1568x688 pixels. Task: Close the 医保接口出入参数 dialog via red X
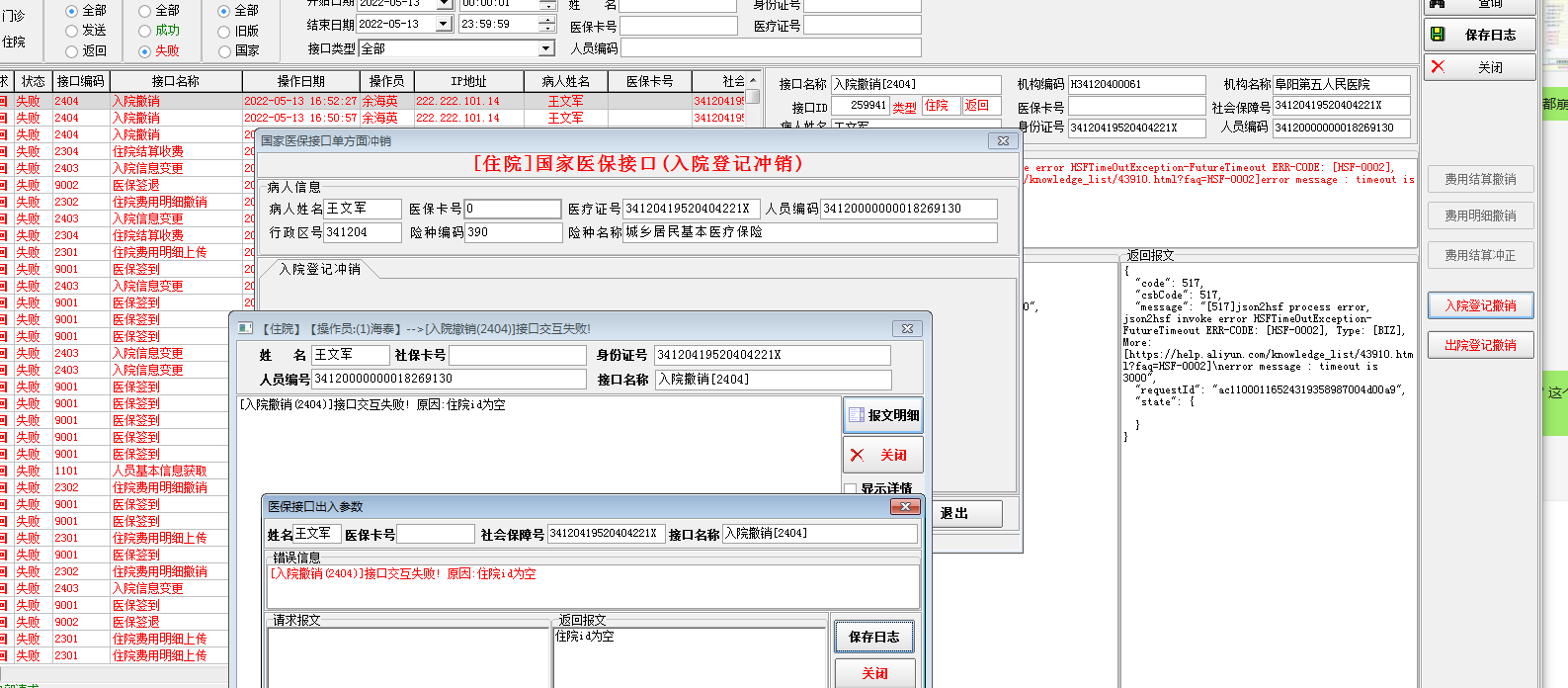pyautogui.click(x=905, y=506)
